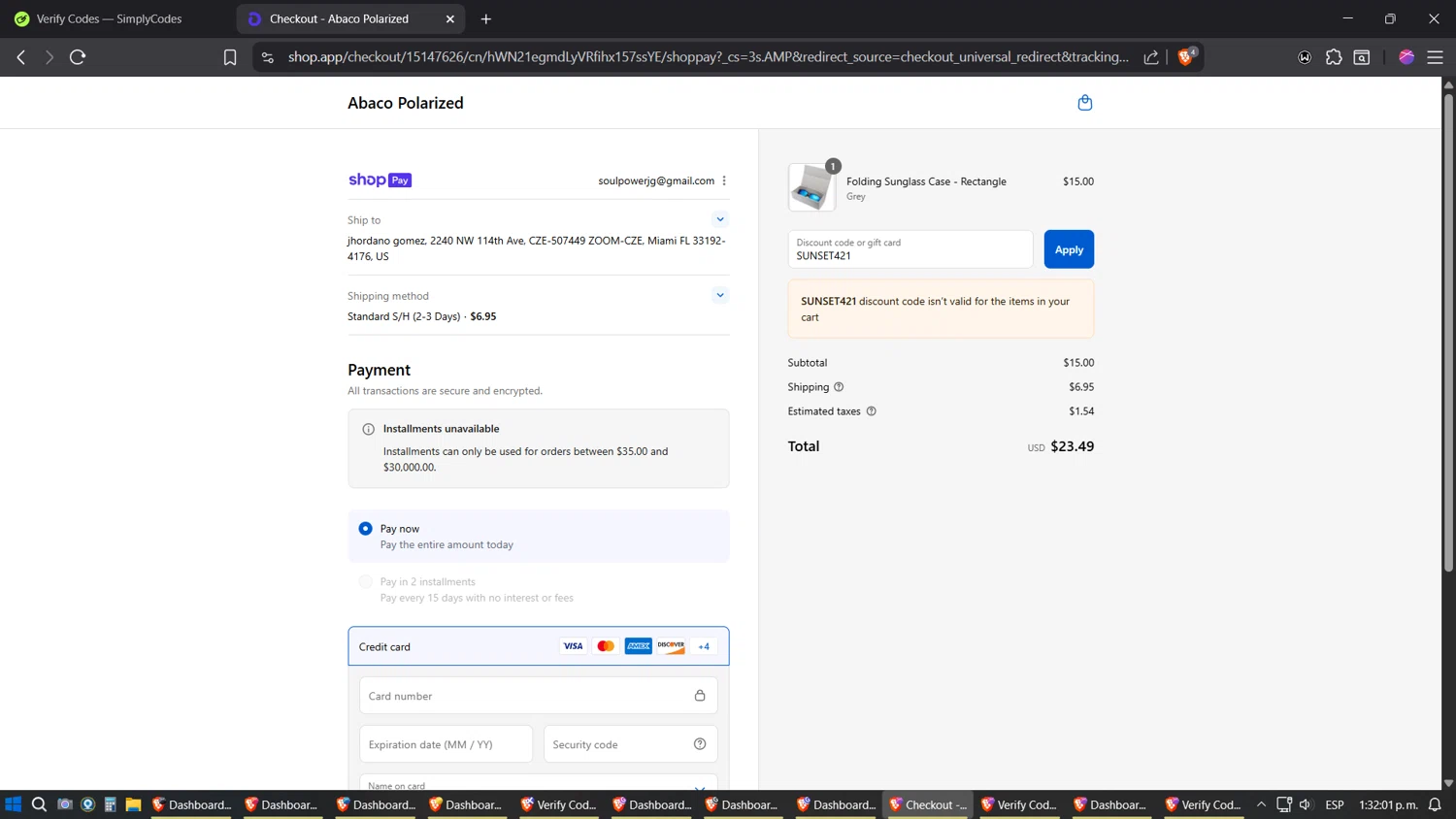Go back with the browser back arrow
Image resolution: width=1456 pixels, height=819 pixels.
[x=21, y=57]
